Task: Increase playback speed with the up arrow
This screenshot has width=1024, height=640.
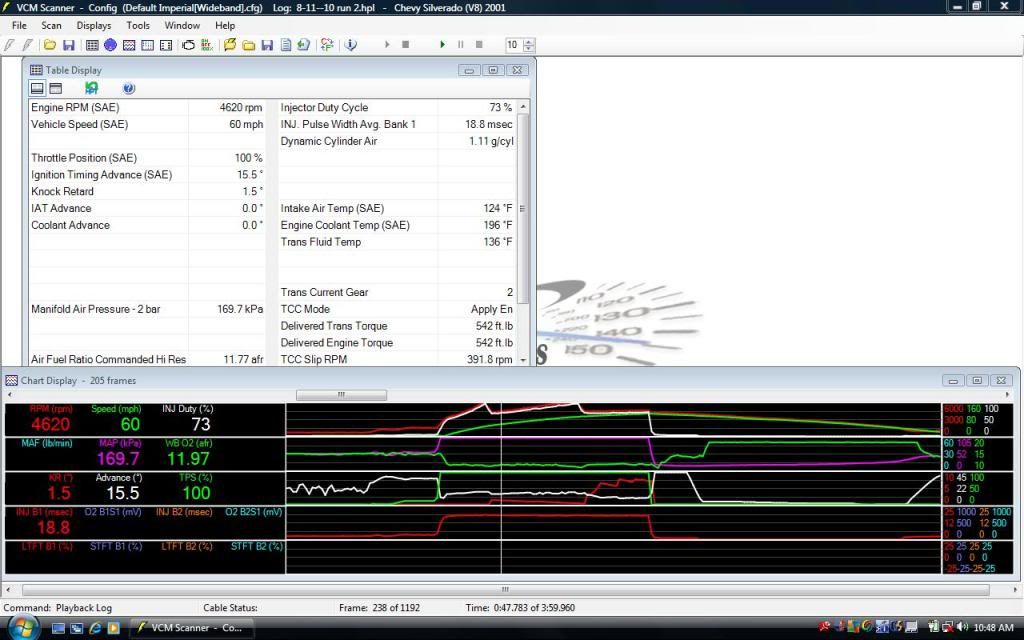Action: tap(529, 41)
